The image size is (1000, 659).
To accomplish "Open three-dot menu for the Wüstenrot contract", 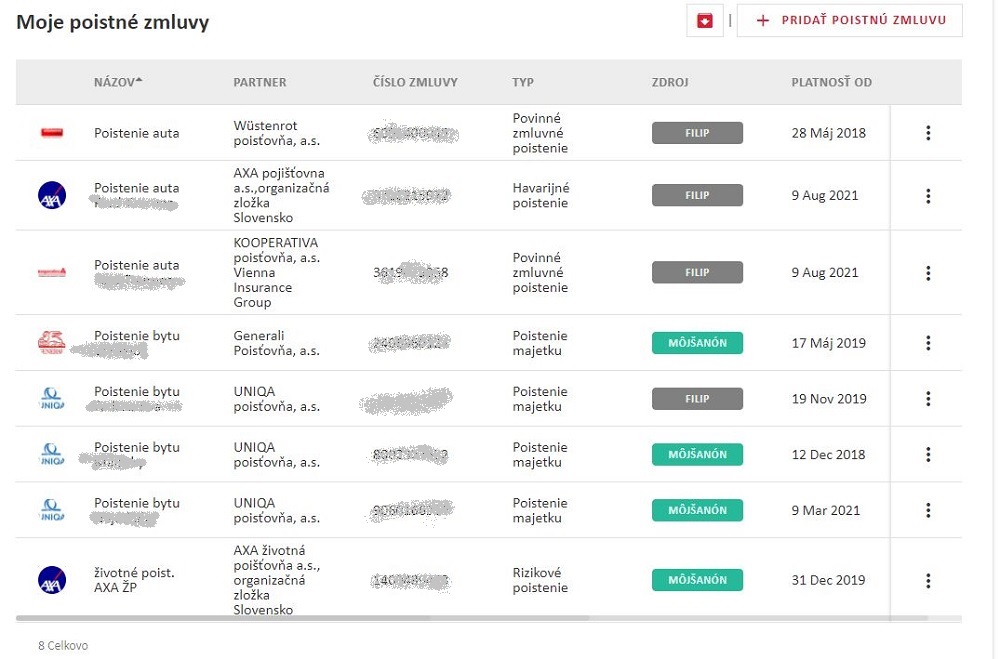I will (928, 133).
